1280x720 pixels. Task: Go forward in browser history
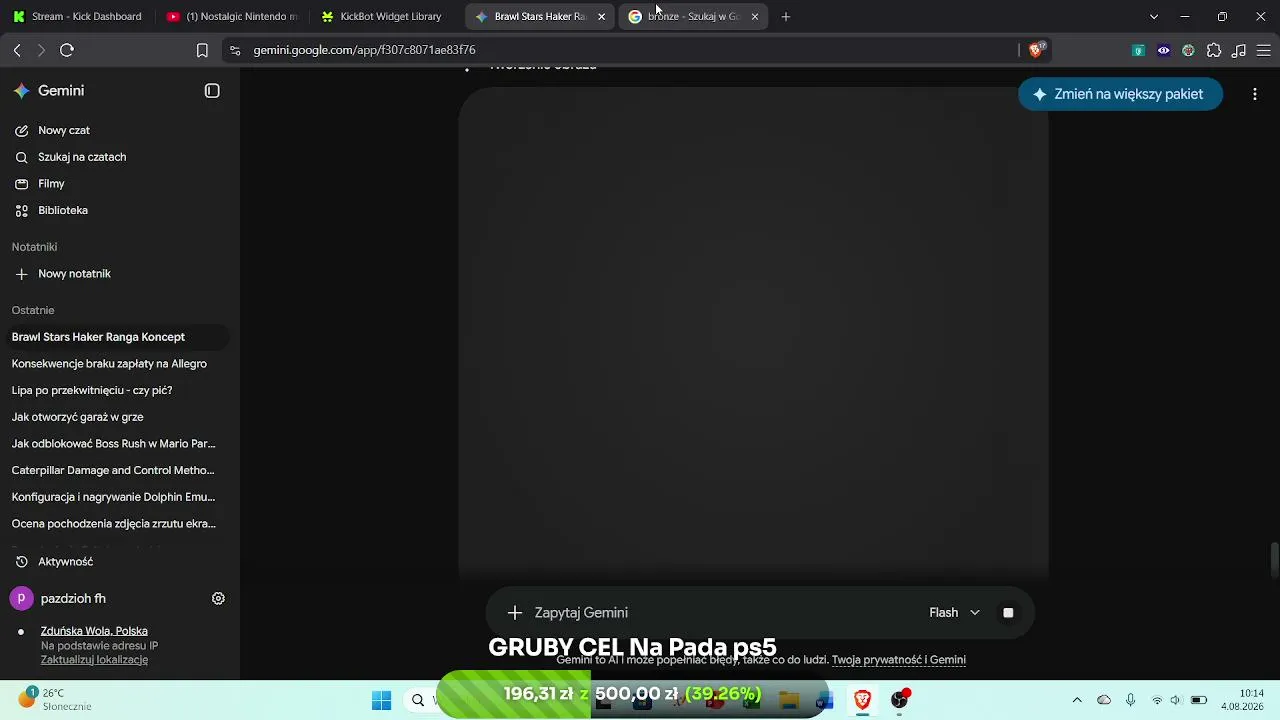pos(41,50)
